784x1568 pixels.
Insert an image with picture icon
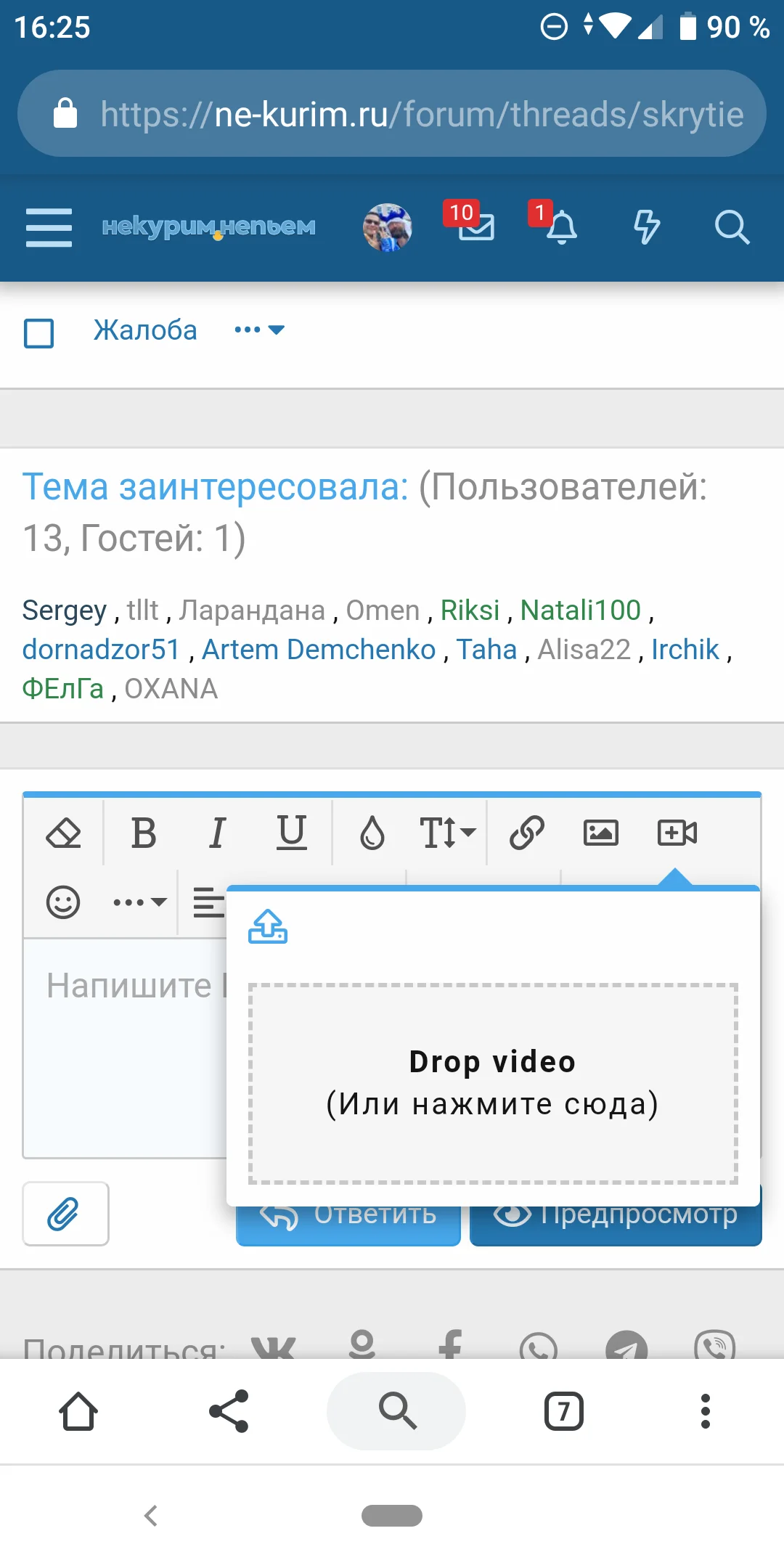(x=601, y=833)
